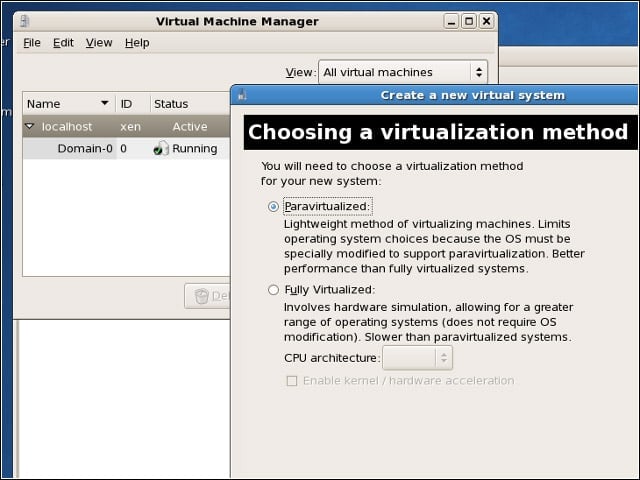Enable kernel / hardware acceleration checkbox
Viewport: 640px width, 480px height.
coord(292,381)
